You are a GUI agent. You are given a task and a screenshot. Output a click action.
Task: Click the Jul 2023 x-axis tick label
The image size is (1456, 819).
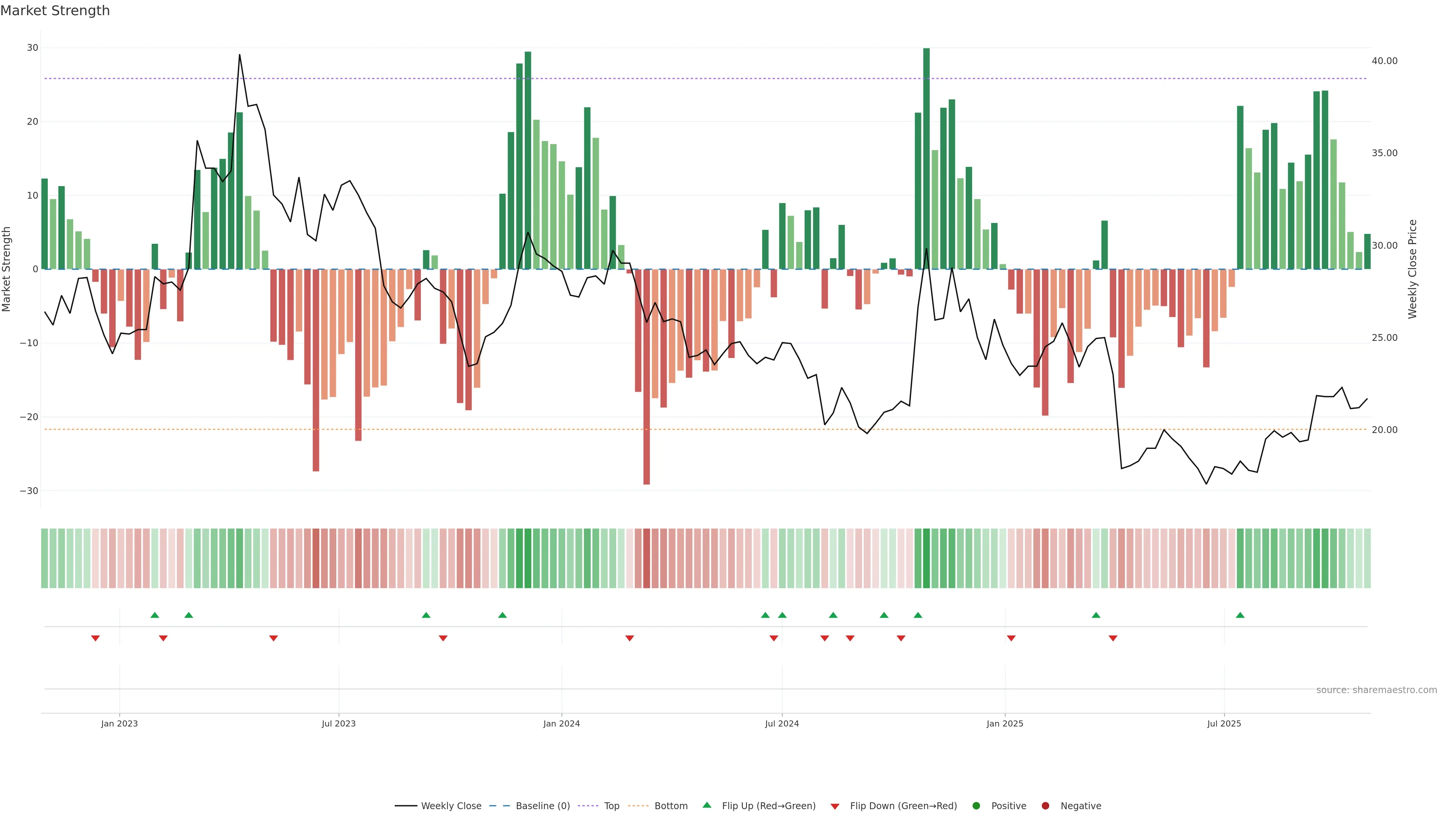click(339, 723)
